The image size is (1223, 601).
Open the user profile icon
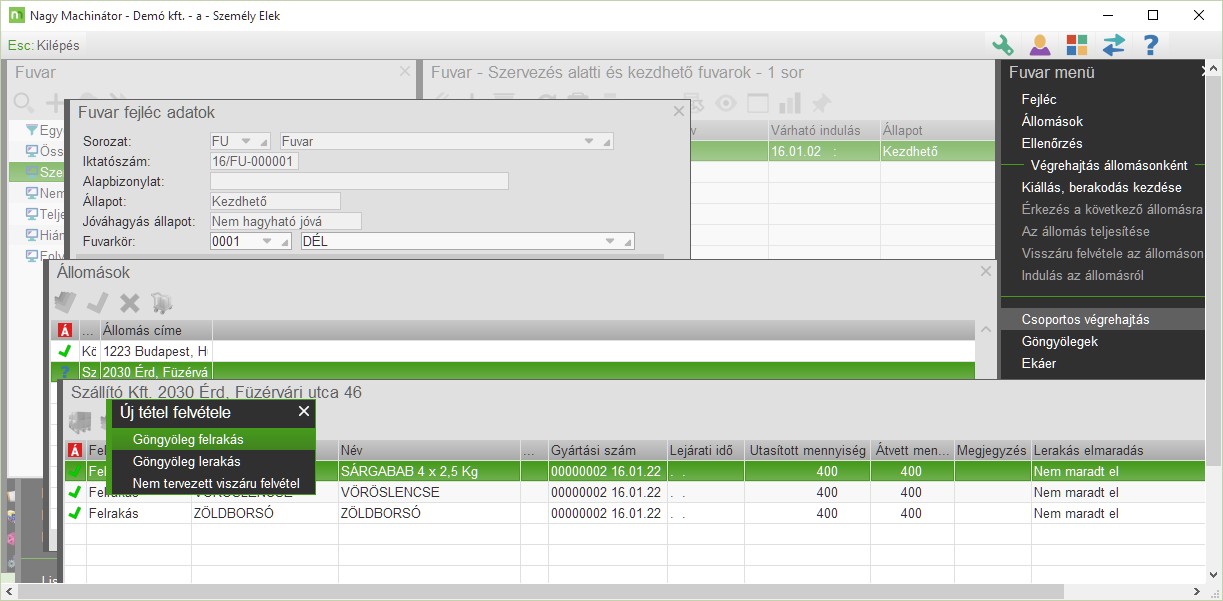point(1040,45)
